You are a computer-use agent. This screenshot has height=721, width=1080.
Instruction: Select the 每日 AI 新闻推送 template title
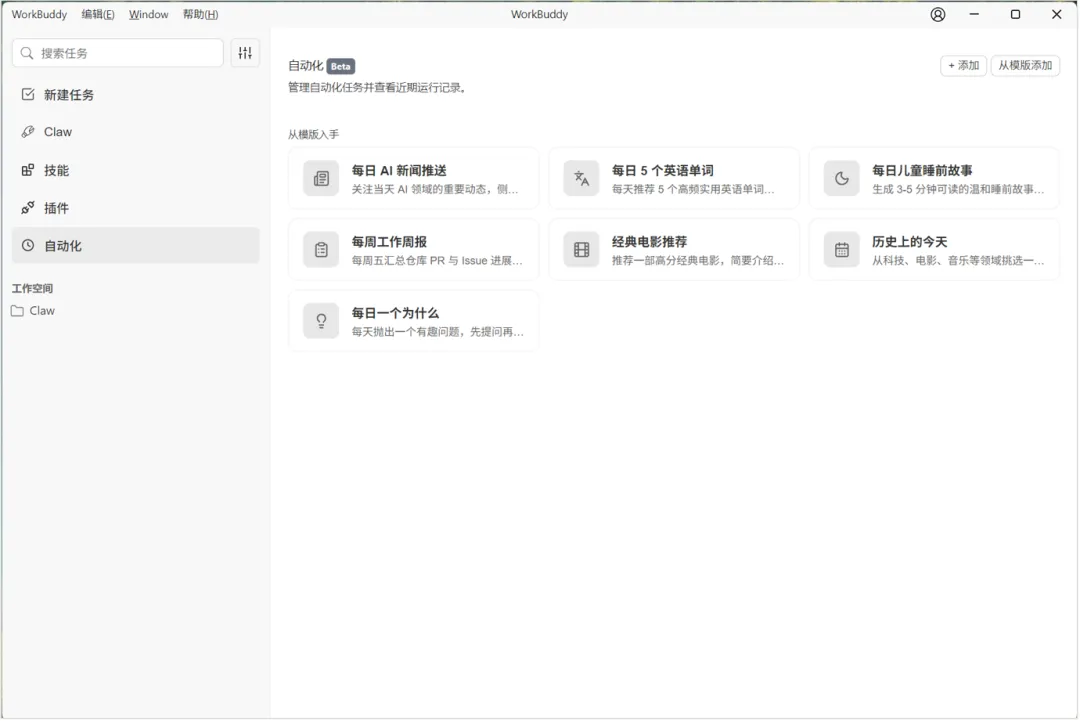[x=399, y=171]
